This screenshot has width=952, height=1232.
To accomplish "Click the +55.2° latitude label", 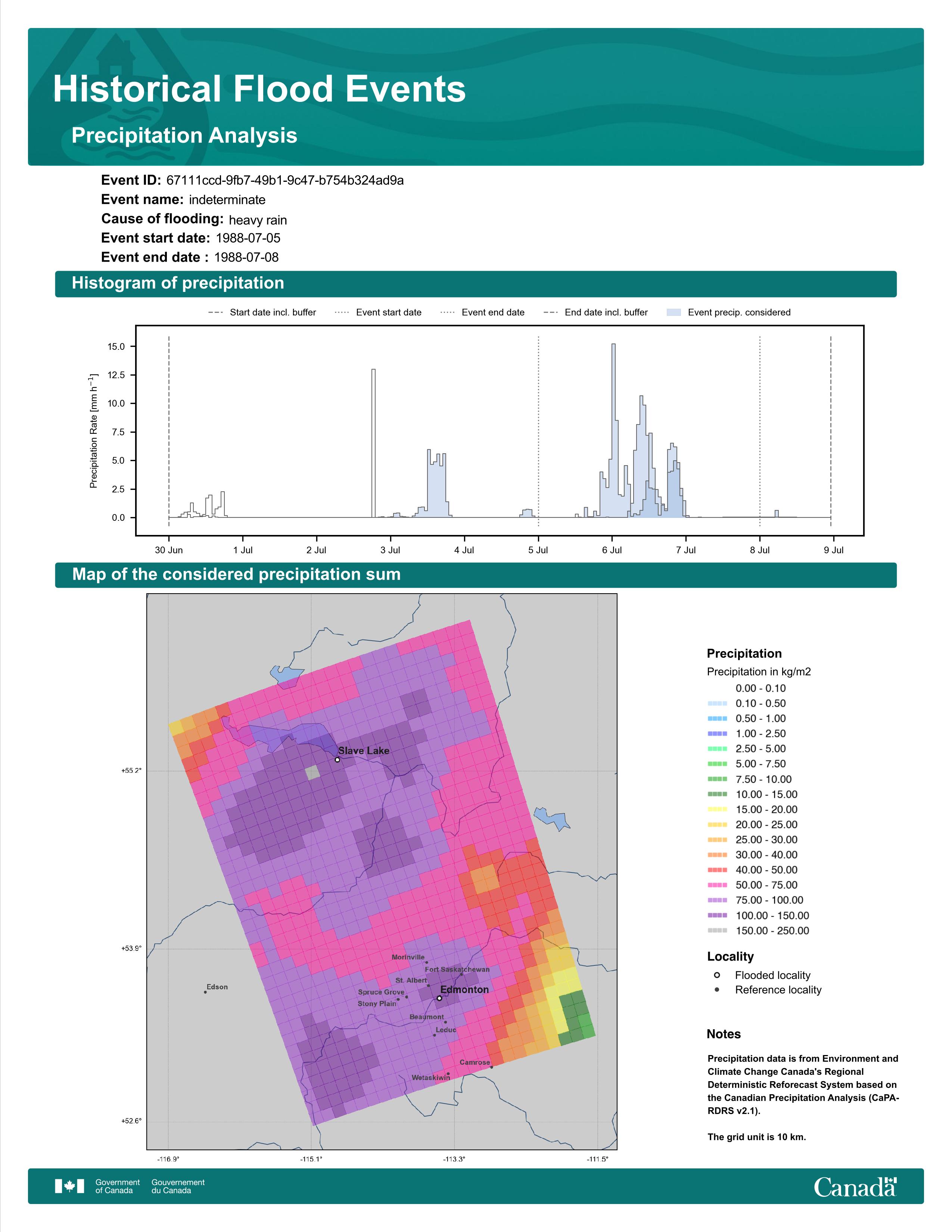I will (131, 771).
